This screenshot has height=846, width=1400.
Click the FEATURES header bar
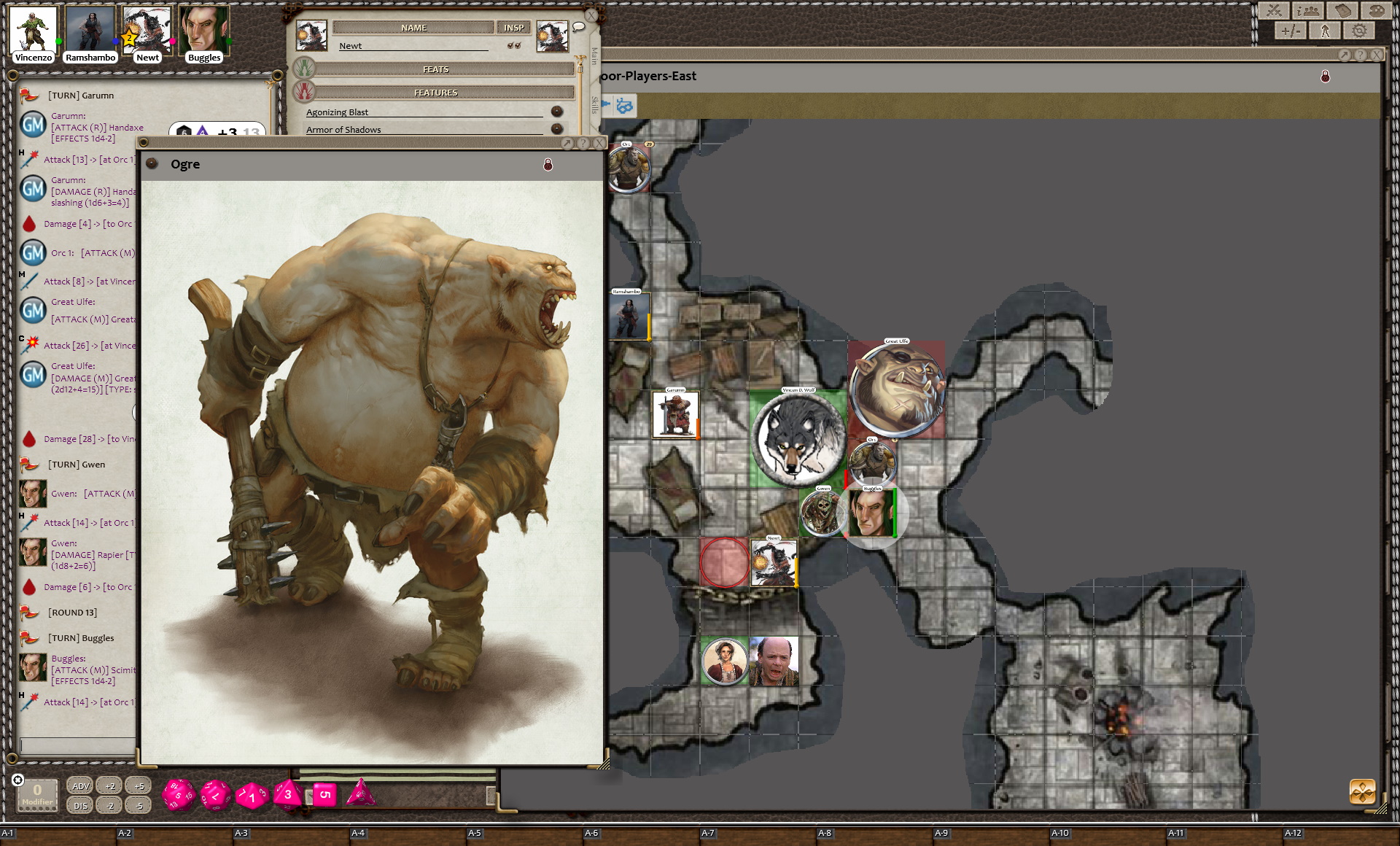tap(436, 93)
